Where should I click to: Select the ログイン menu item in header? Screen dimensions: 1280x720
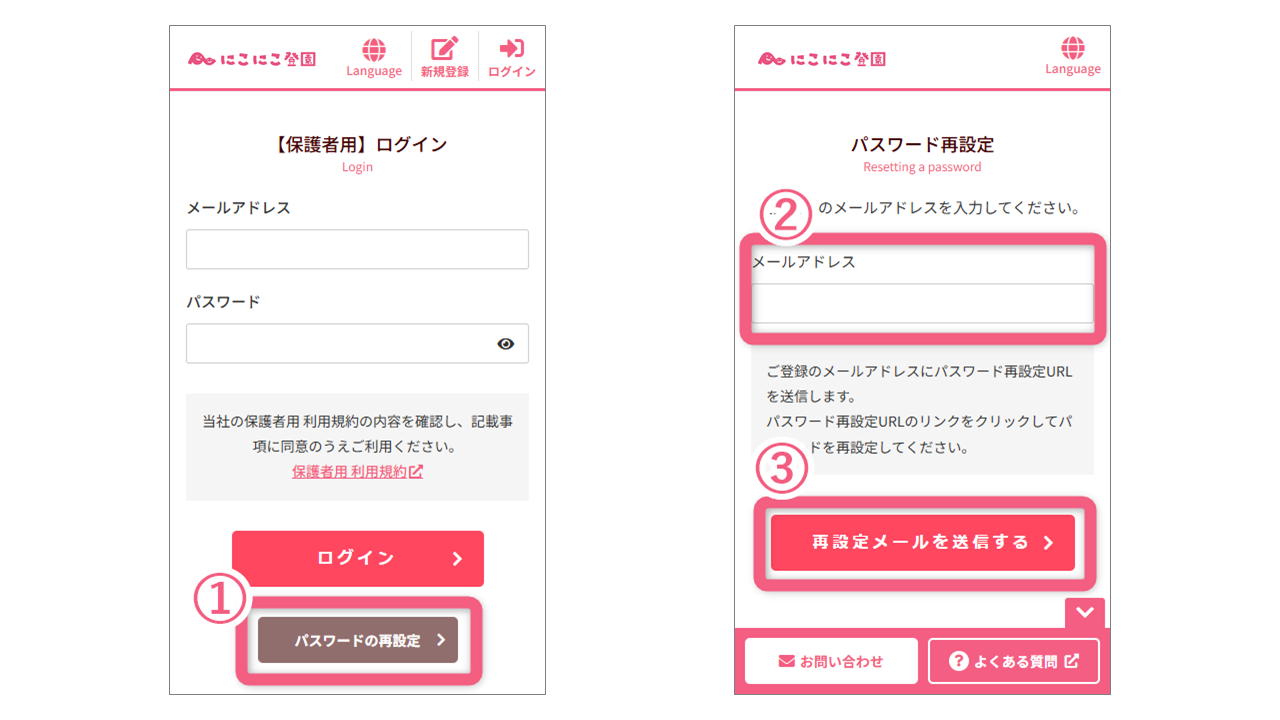(x=511, y=55)
